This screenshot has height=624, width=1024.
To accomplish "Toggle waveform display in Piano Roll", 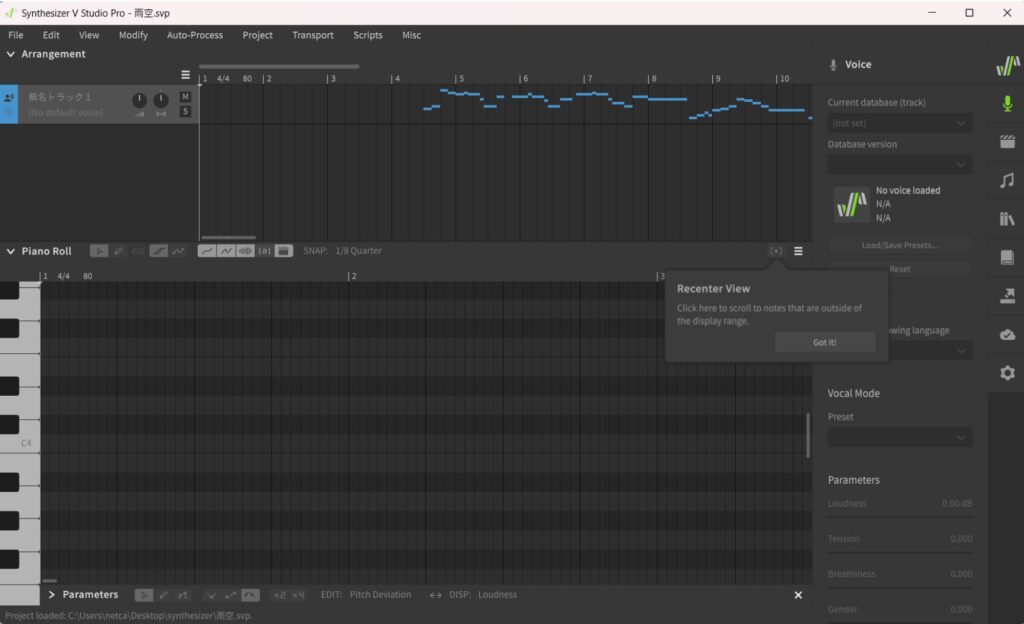I will tap(245, 251).
